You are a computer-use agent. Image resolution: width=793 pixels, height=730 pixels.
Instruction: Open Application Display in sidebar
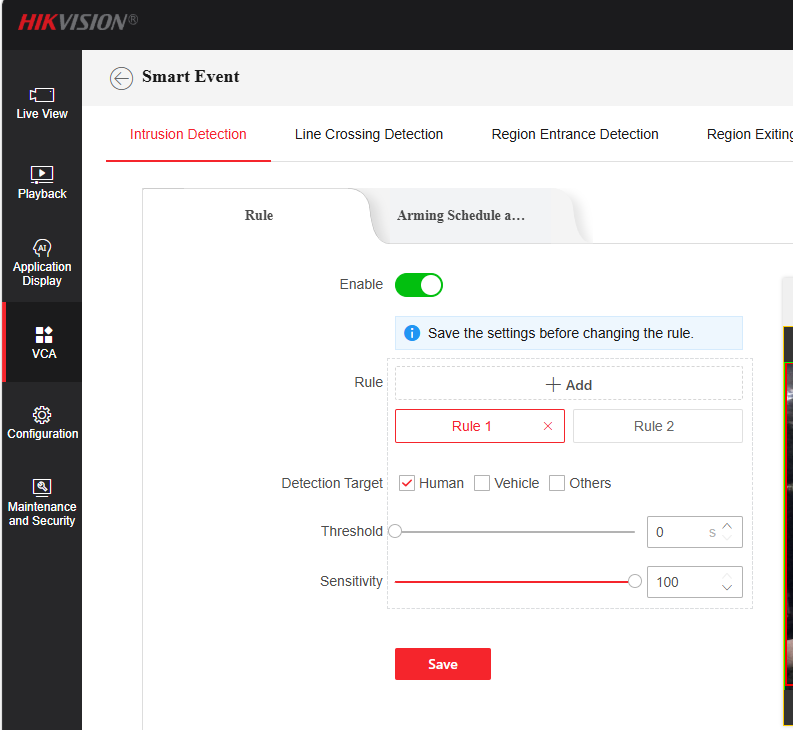(x=42, y=263)
